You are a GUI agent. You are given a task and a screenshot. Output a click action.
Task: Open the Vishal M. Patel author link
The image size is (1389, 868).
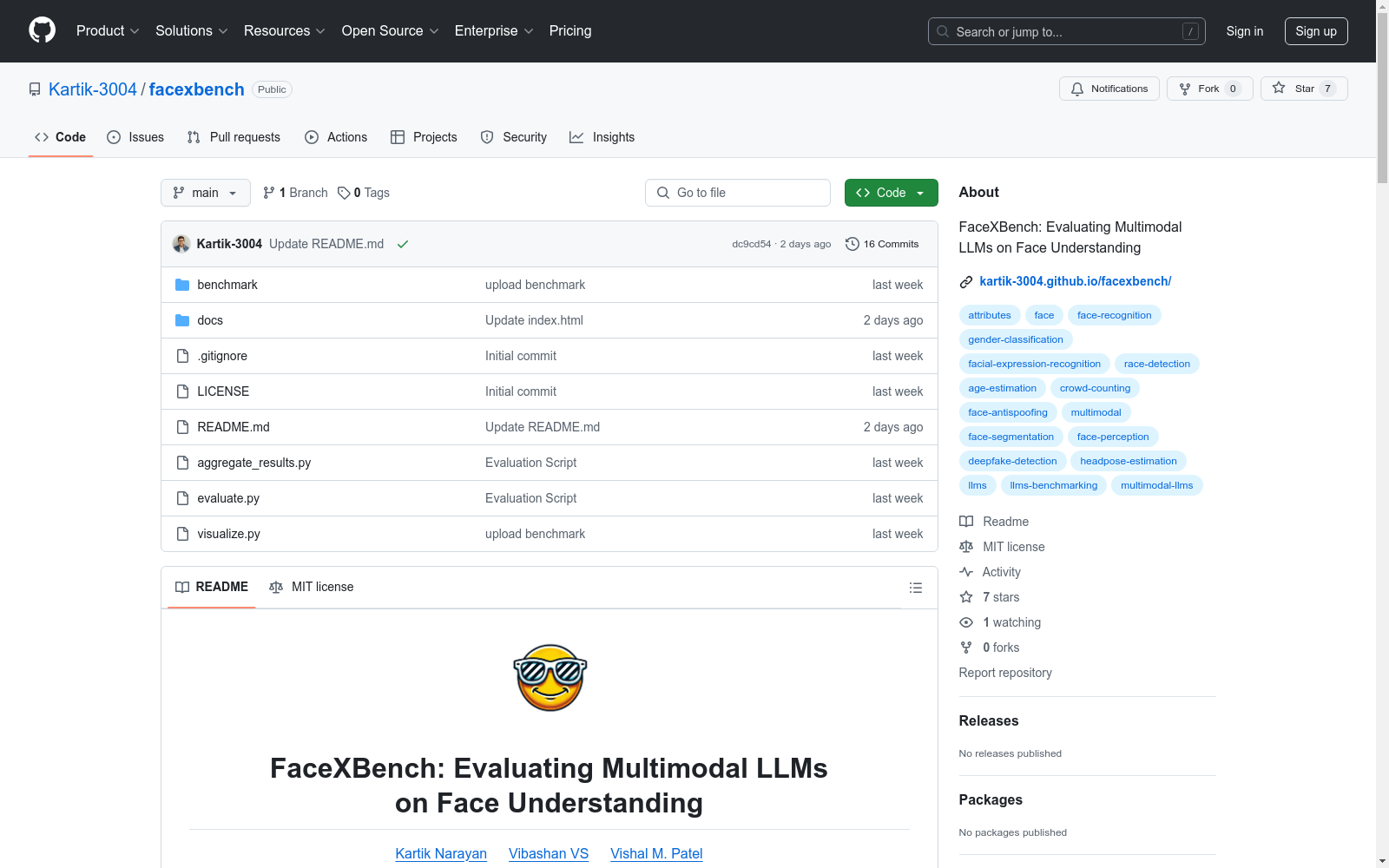point(656,854)
